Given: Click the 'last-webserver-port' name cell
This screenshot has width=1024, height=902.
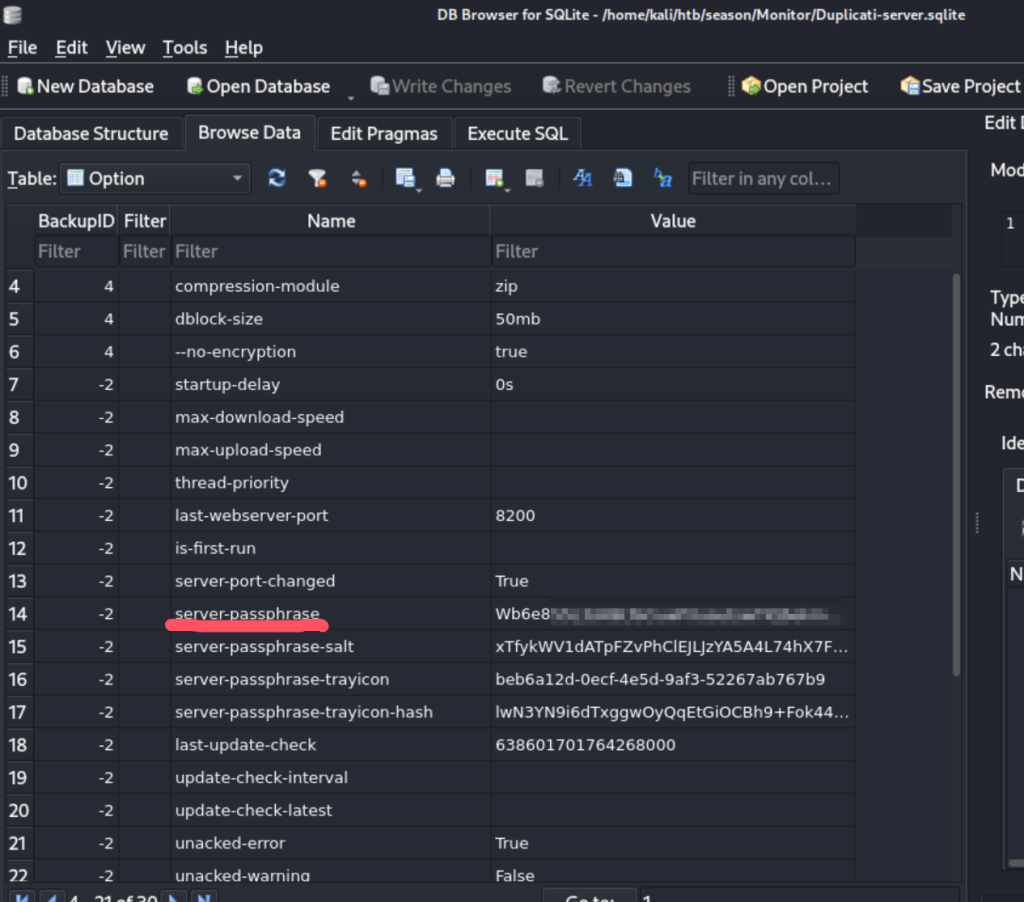Looking at the screenshot, I should (330, 515).
